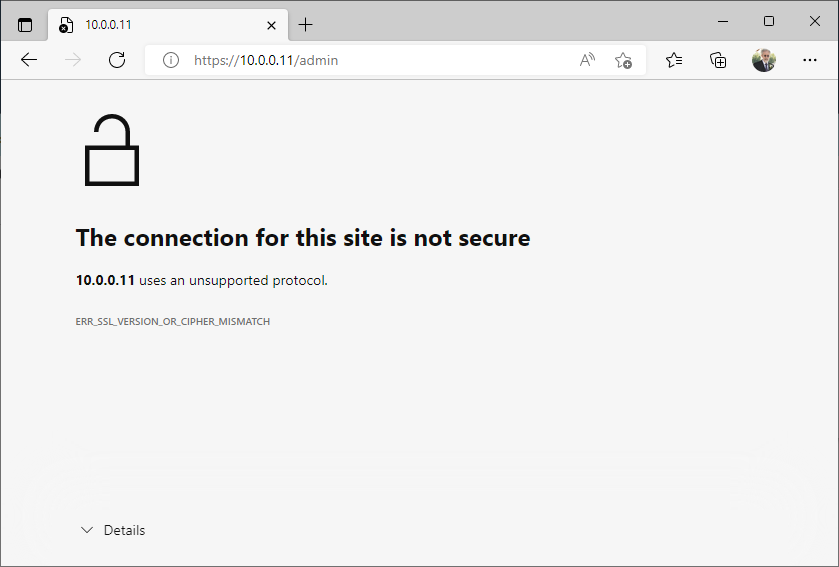Open the tab actions menu icon
Screen dimensions: 839x567
click(25, 24)
